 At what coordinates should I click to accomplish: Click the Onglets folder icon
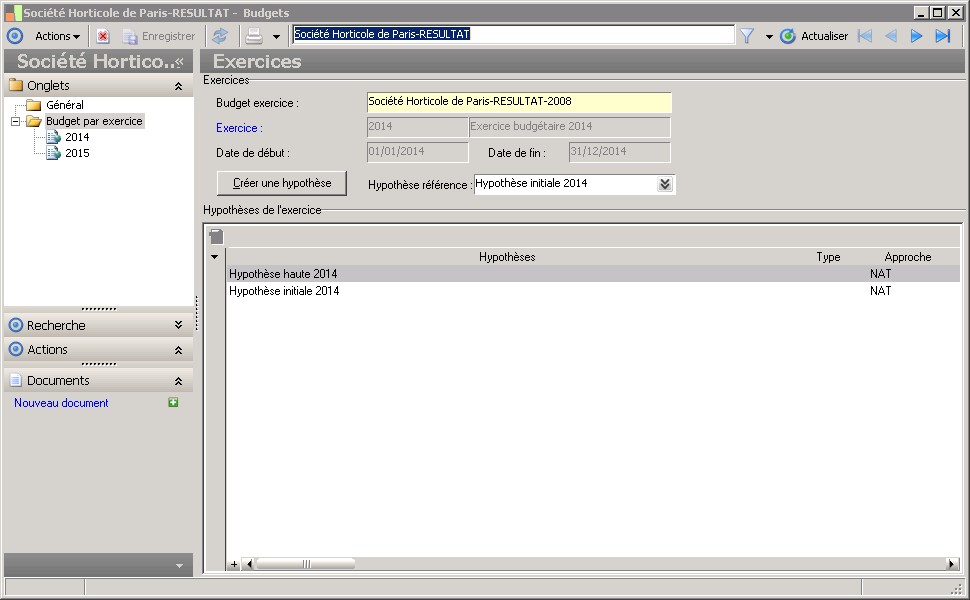(15, 85)
